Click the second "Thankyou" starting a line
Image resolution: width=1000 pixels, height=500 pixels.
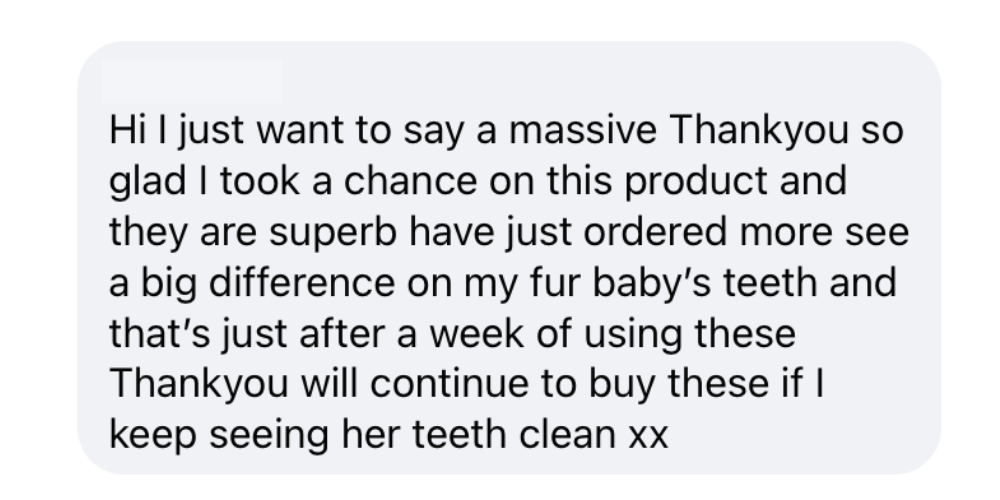coord(199,386)
